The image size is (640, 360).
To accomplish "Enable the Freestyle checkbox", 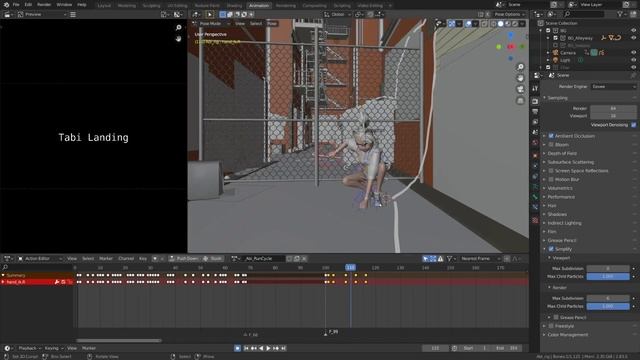I will [551, 326].
